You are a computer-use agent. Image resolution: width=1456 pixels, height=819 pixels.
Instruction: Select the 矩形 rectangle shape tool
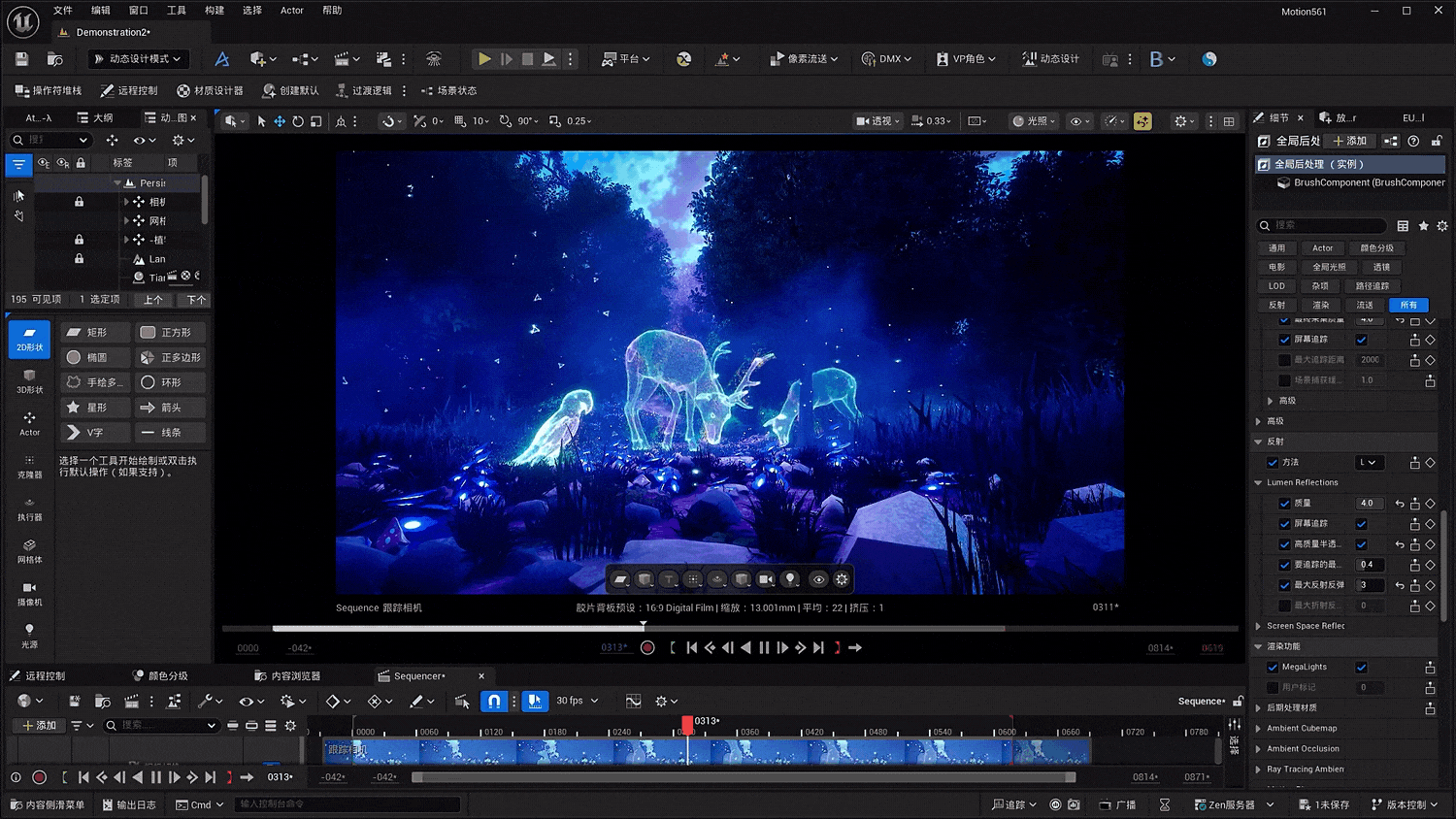tap(94, 332)
